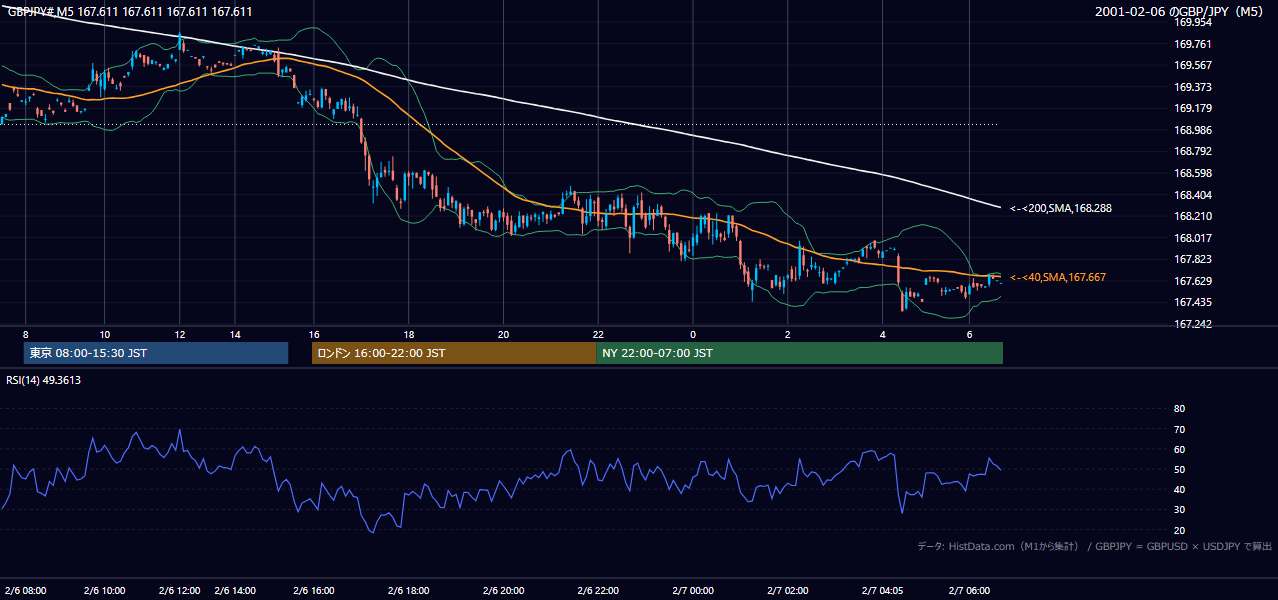Click the '2/6 08:00' date axis label
The width and height of the screenshot is (1278, 600).
[25, 590]
